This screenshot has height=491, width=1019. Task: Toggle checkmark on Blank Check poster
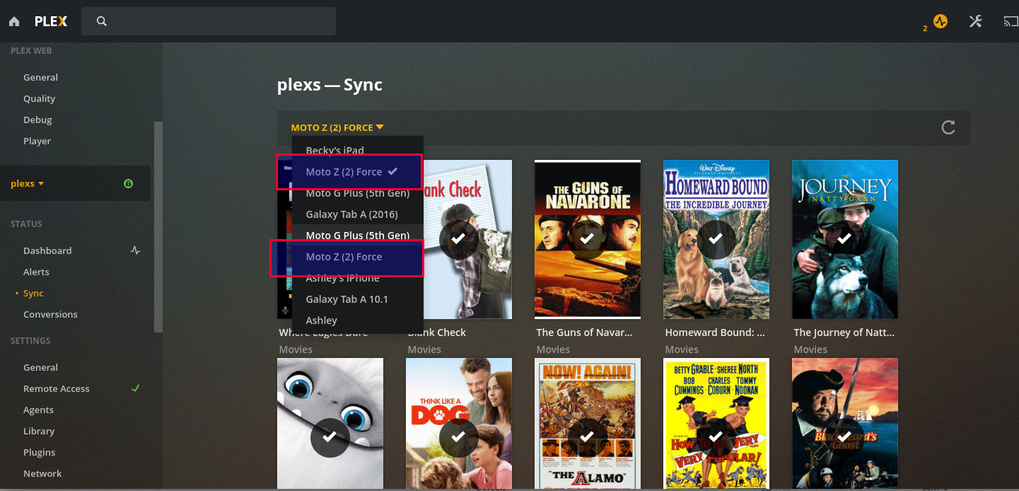458,239
